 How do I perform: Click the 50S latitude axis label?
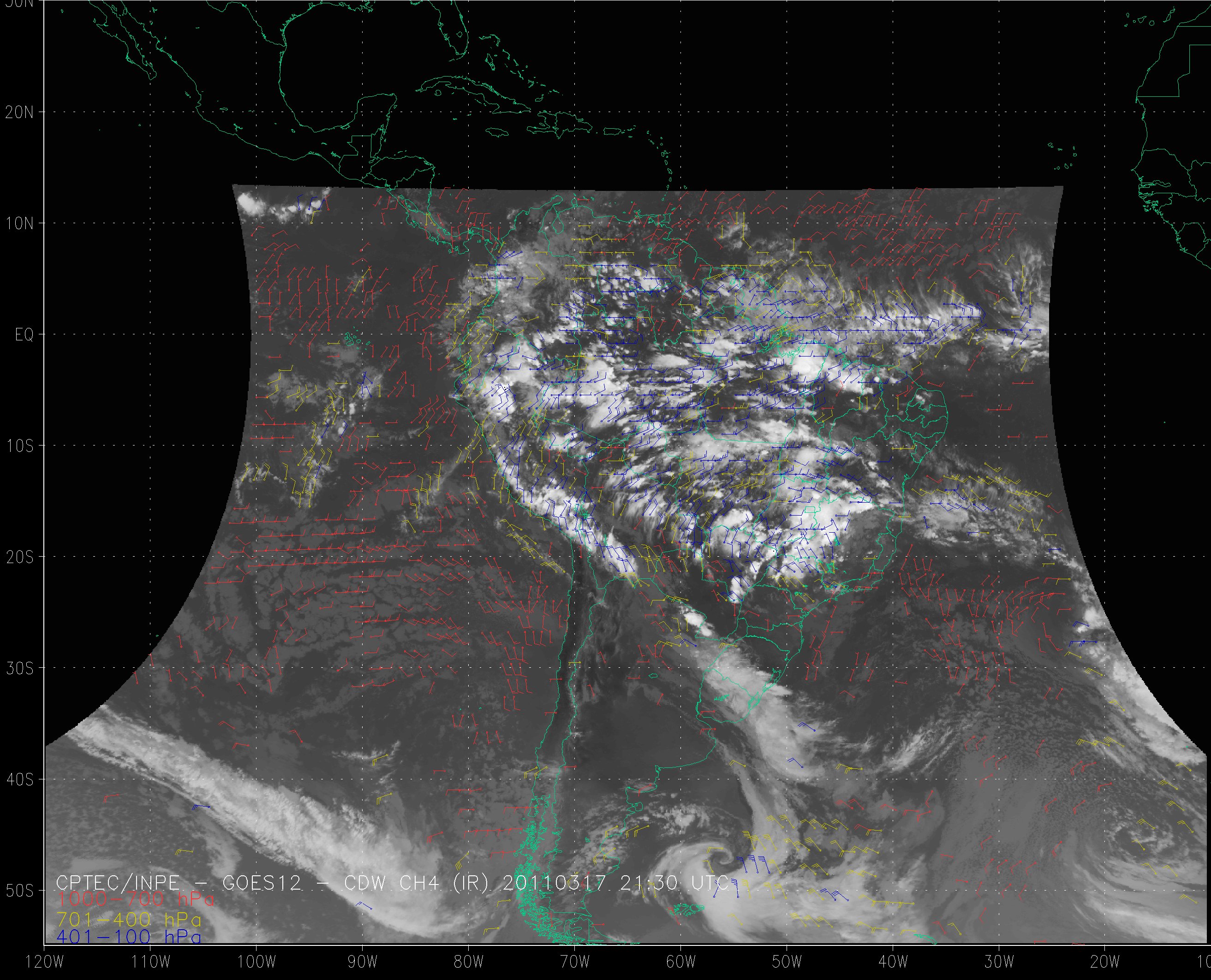20,891
